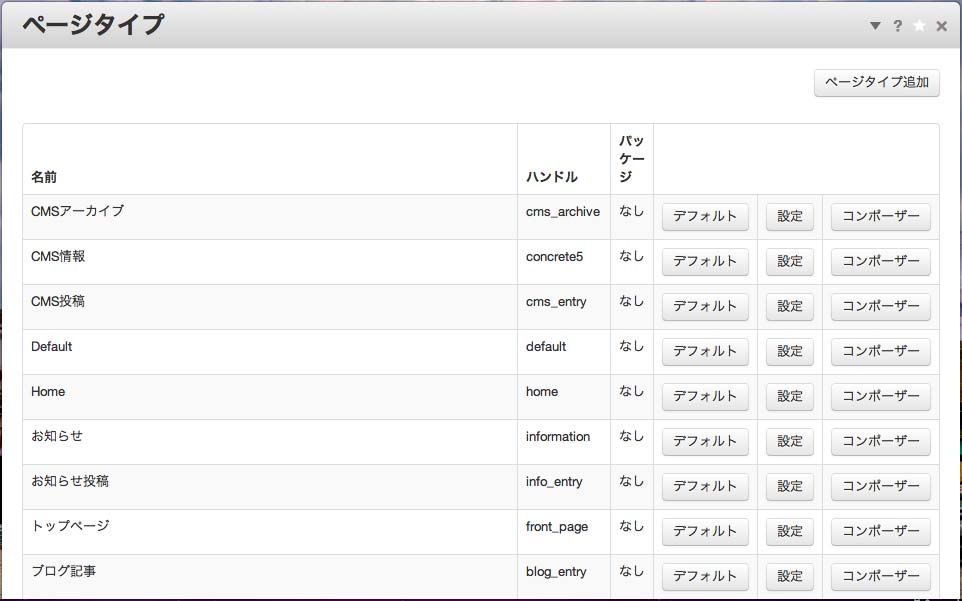Open 設定 for Home row
Viewport: 962px width, 601px height.
tap(790, 396)
